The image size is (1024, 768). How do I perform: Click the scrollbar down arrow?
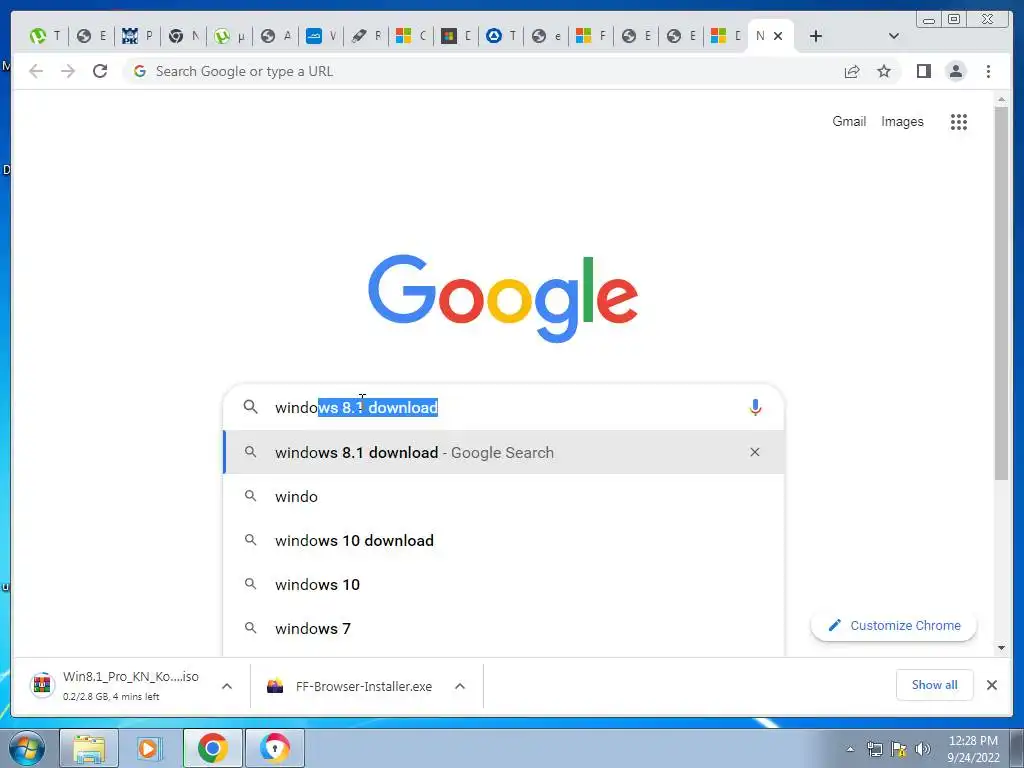click(1002, 648)
